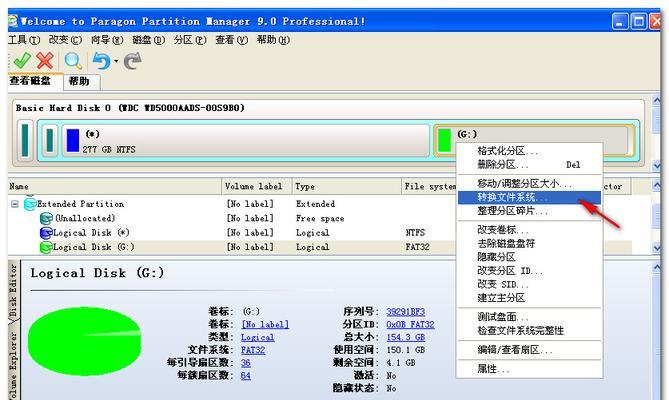The image size is (669, 400).
Task: Choose 属性 from context menu
Action: [x=529, y=369]
